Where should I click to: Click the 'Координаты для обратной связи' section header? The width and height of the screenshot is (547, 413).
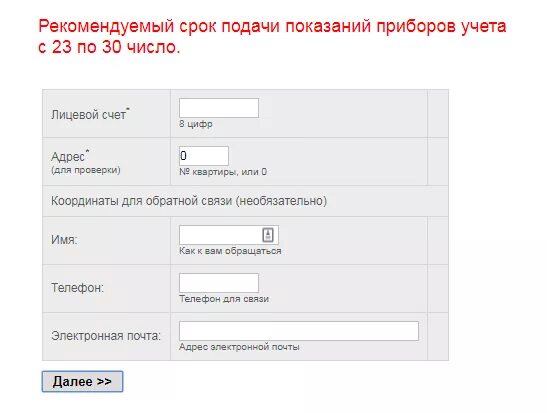tap(189, 201)
